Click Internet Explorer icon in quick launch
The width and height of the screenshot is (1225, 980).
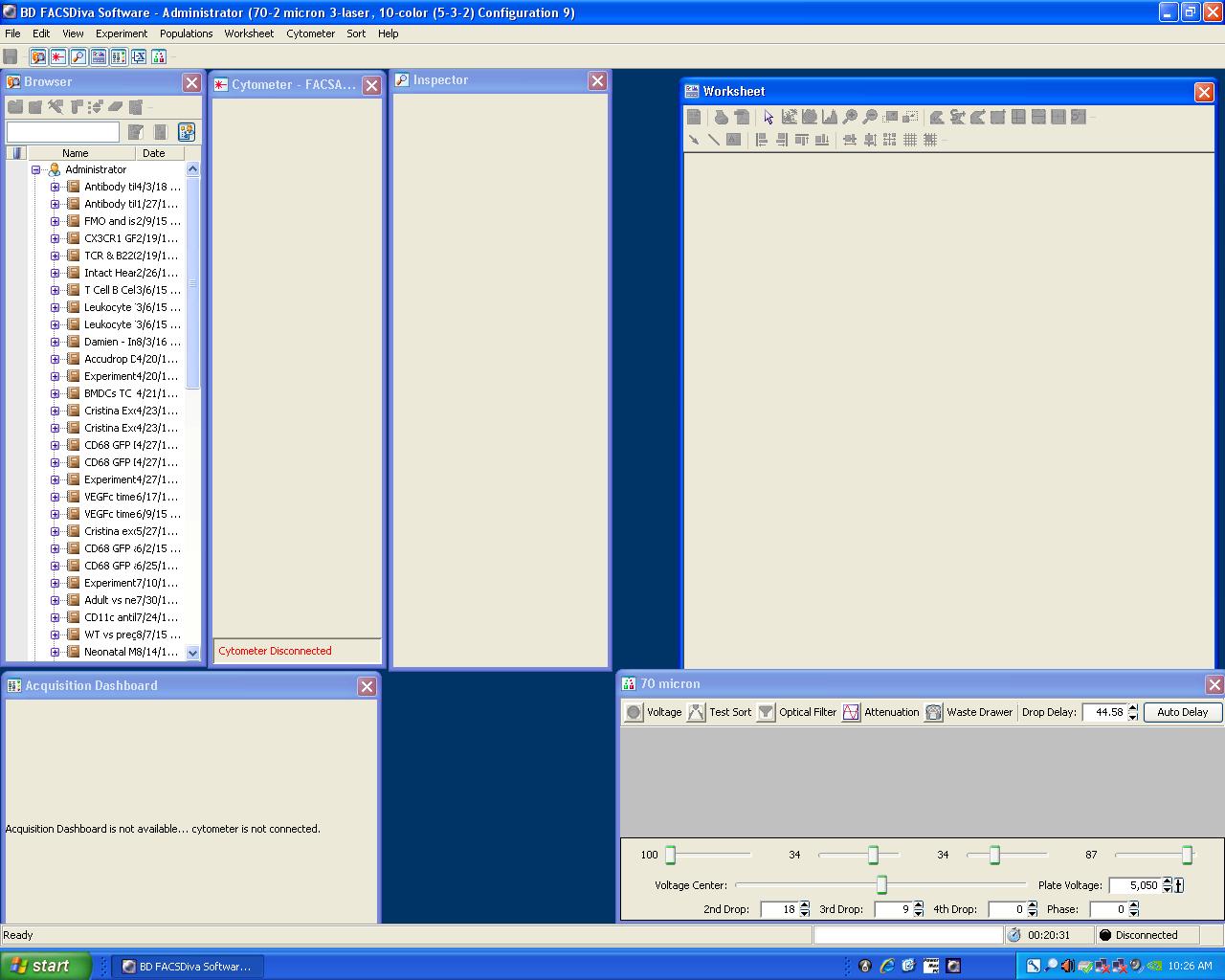(x=887, y=966)
